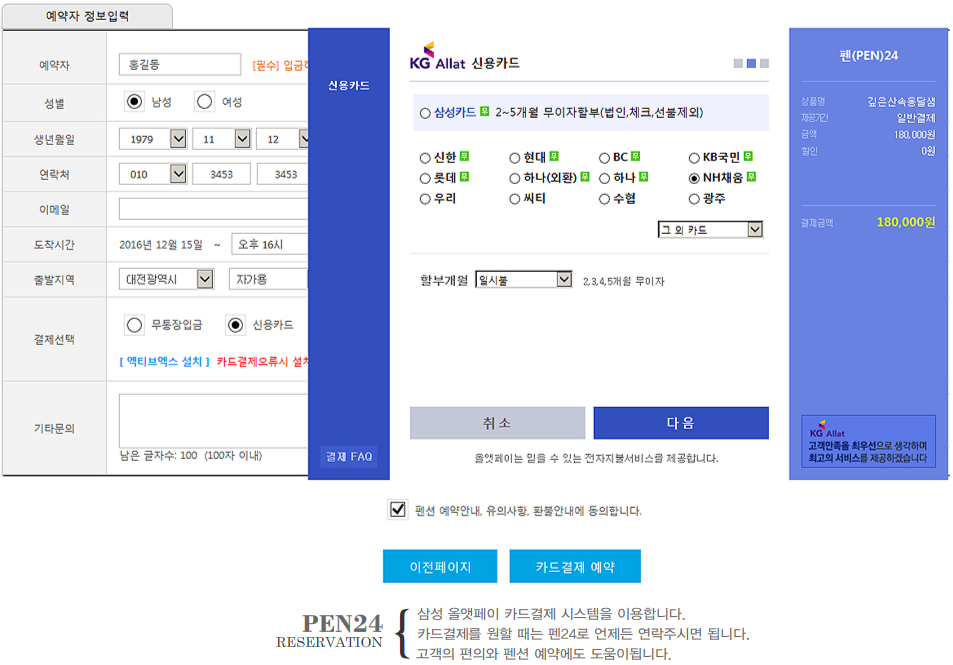Open the 오후 16시 arrival time dropdown
The image size is (953, 665).
coord(270,244)
